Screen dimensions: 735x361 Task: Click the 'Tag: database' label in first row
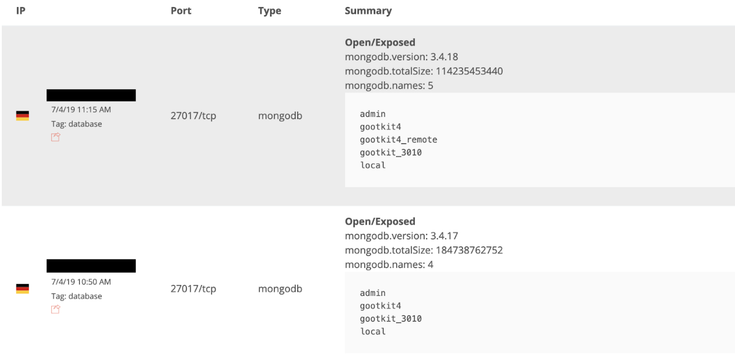pyautogui.click(x=76, y=124)
